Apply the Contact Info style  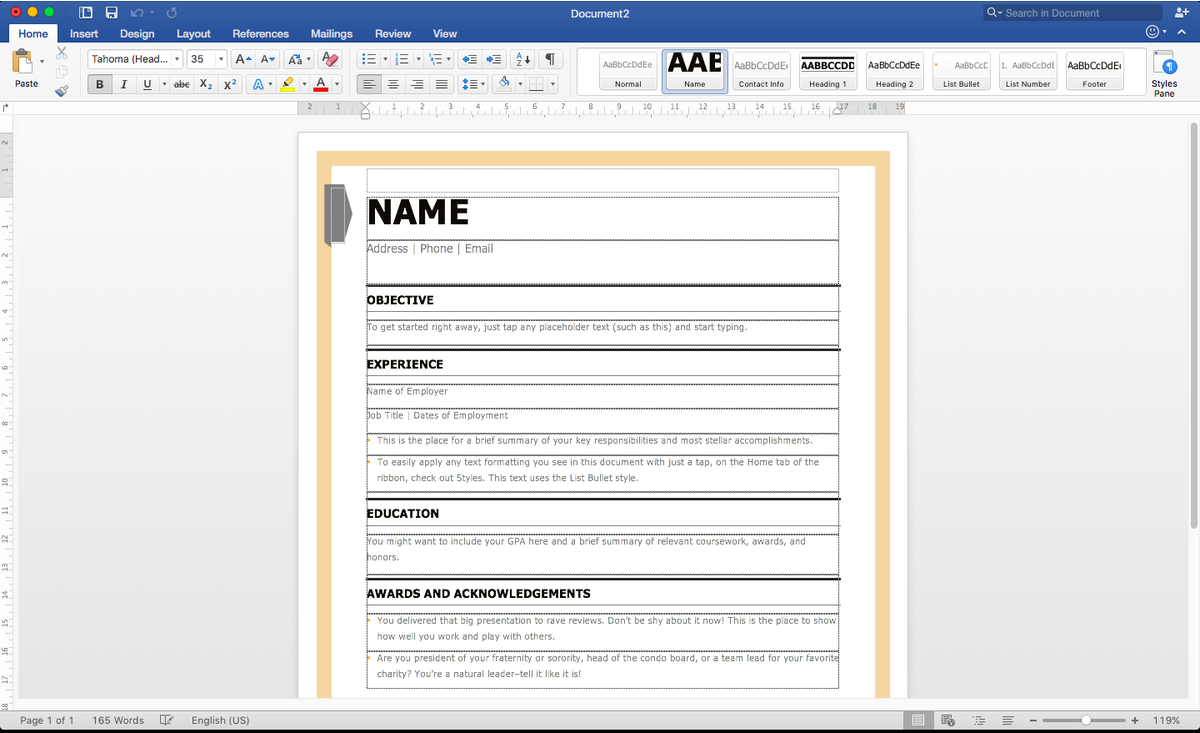[x=761, y=72]
